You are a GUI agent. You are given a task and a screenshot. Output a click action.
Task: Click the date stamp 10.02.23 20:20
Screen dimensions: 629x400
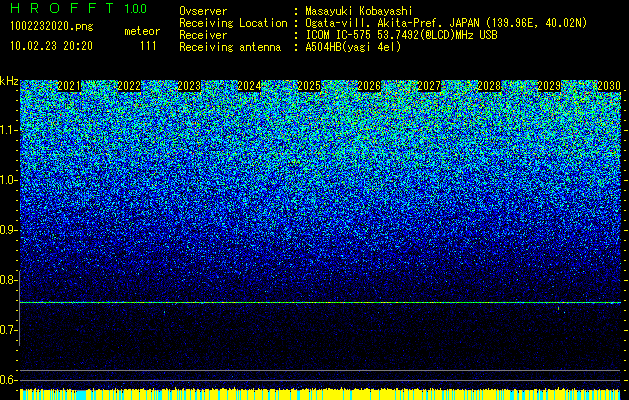[x=51, y=46]
